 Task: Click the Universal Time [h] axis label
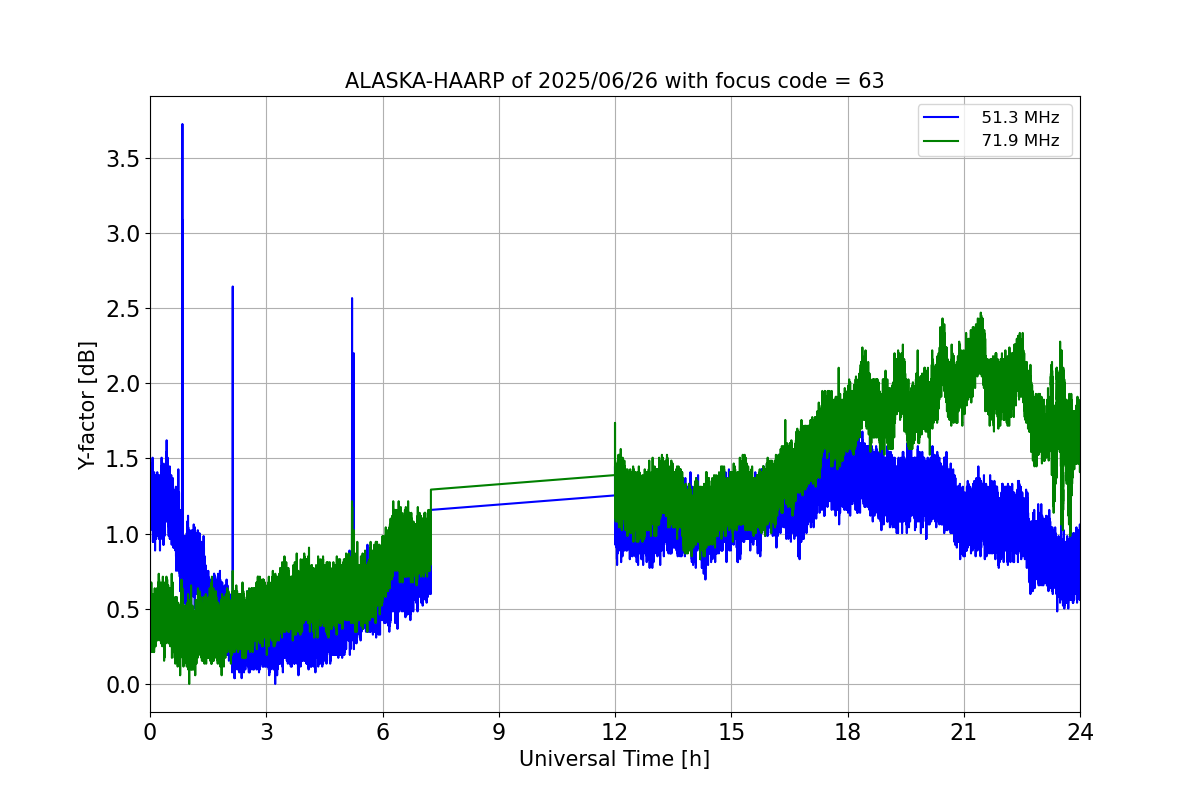tap(614, 759)
